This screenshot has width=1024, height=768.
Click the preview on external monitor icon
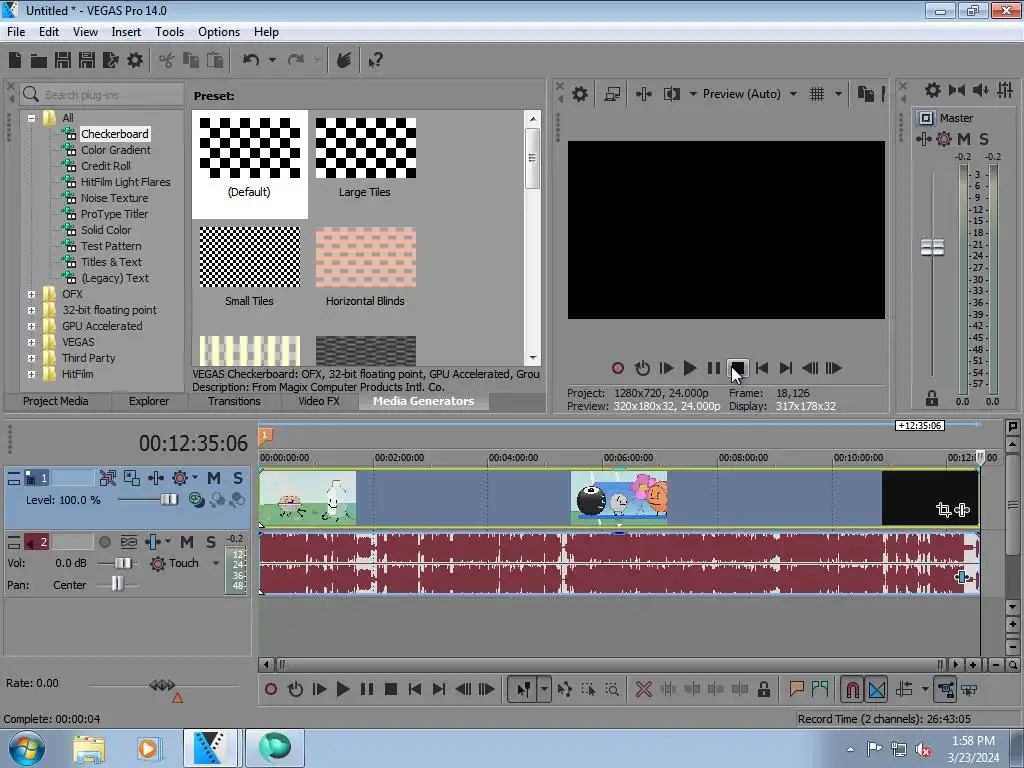612,94
